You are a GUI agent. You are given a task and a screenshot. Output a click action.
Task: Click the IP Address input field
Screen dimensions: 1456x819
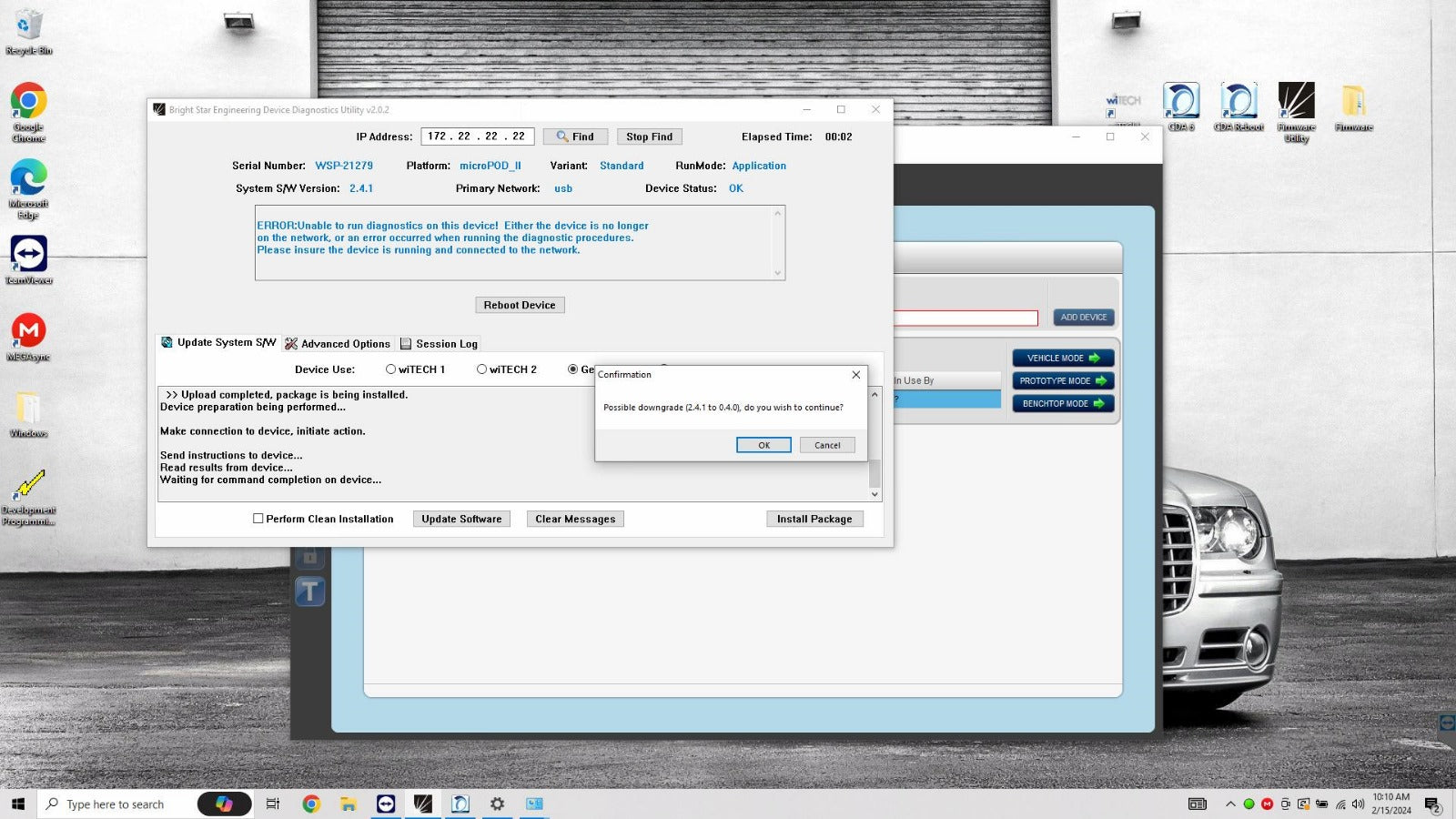click(x=477, y=136)
